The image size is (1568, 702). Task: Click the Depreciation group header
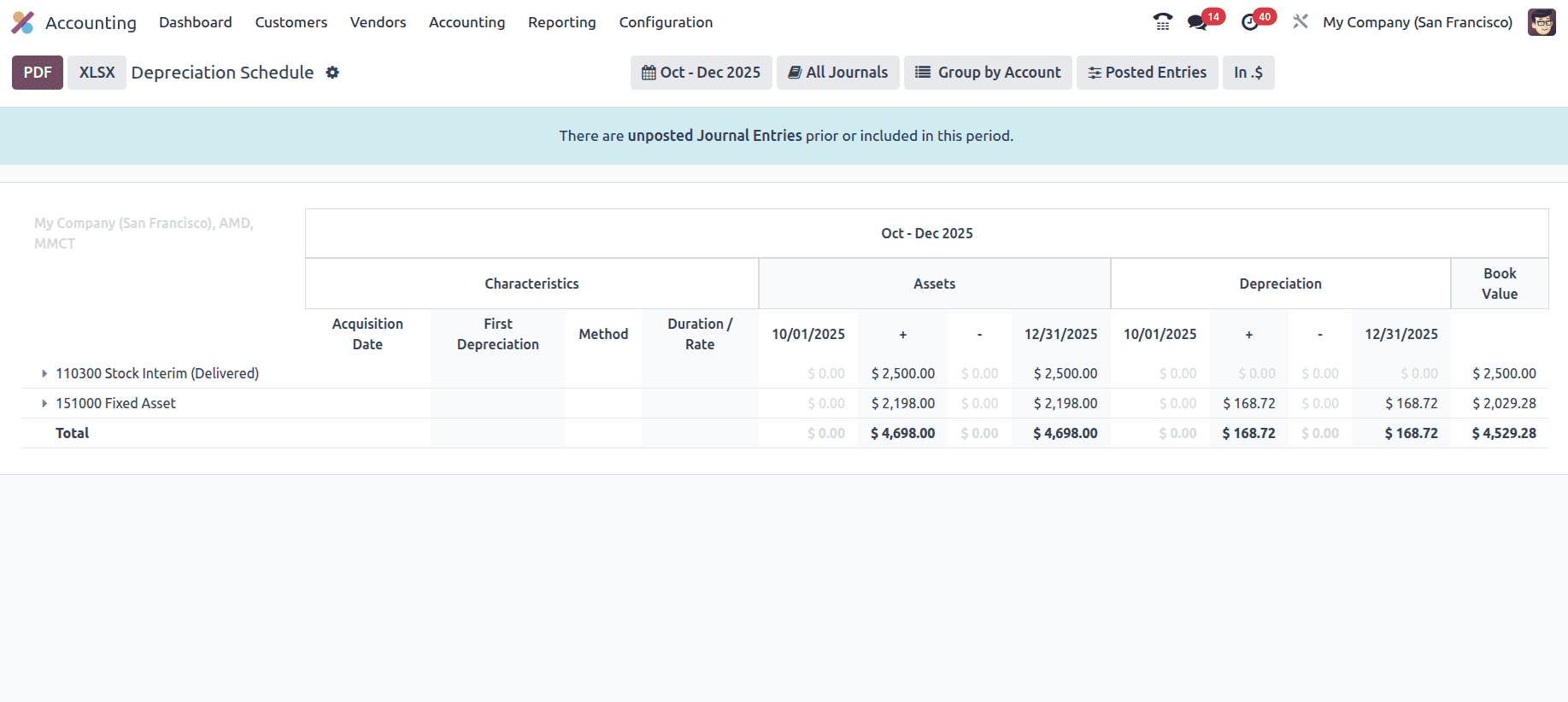[1280, 284]
